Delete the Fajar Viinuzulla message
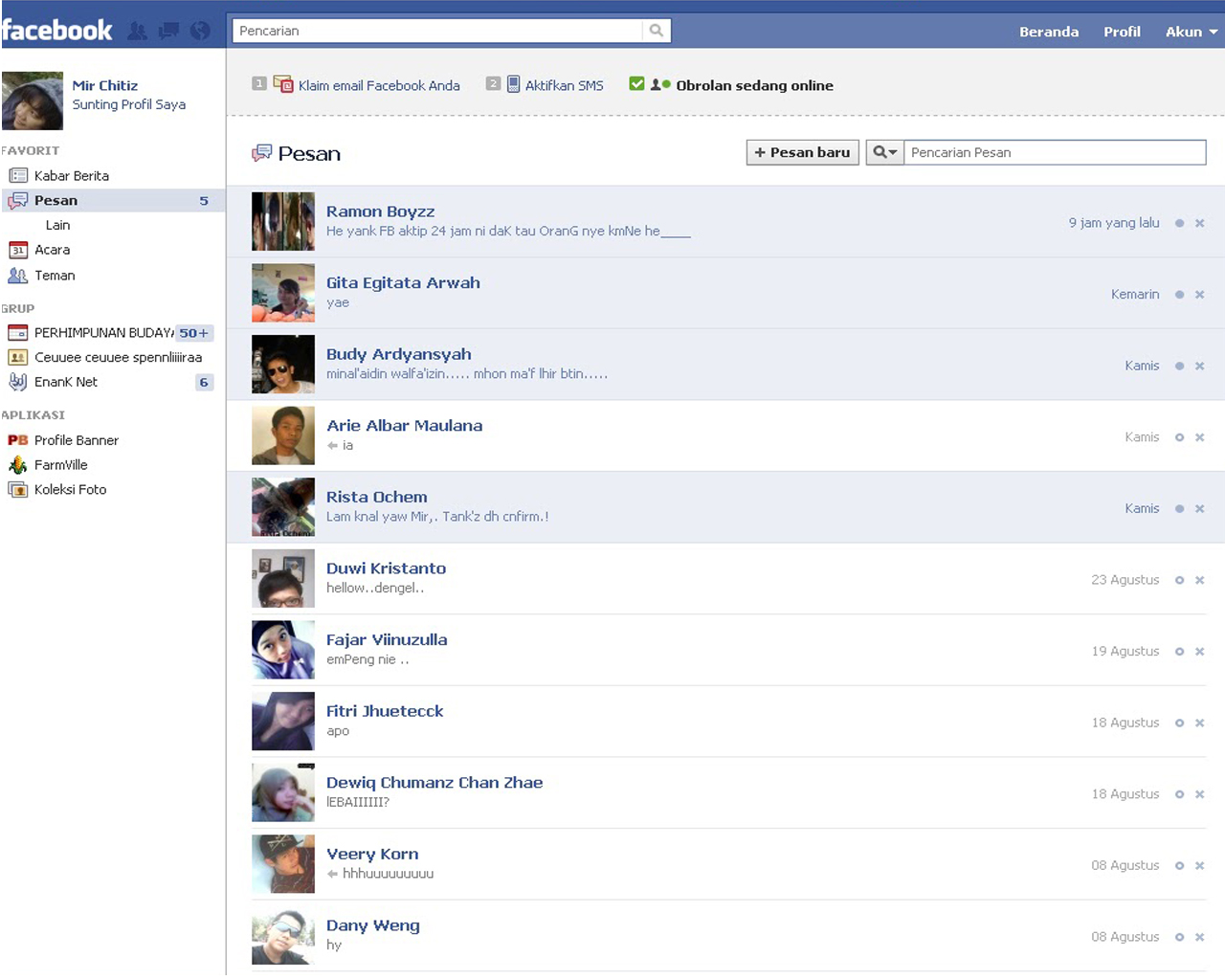The image size is (1225, 980). click(1199, 652)
